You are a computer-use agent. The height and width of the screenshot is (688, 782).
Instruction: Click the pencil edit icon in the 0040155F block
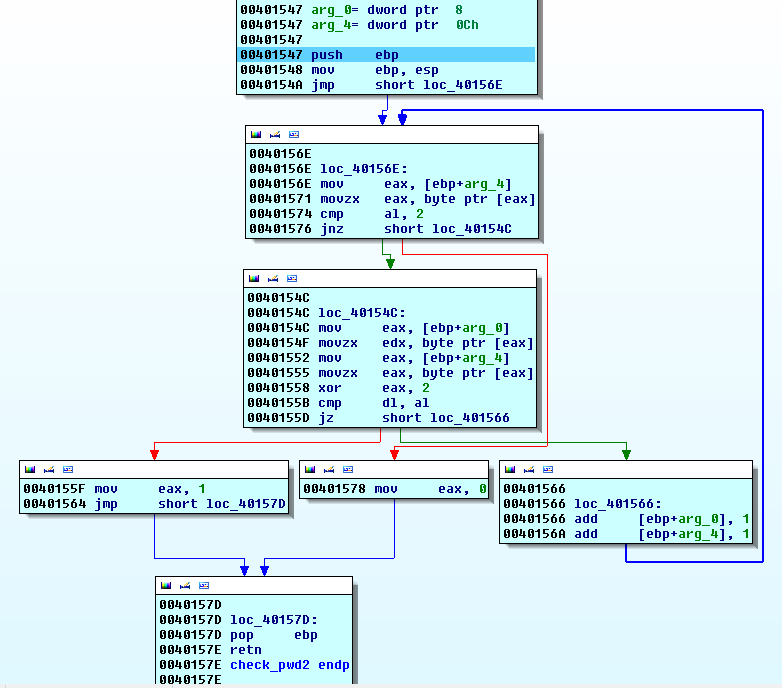[x=49, y=470]
